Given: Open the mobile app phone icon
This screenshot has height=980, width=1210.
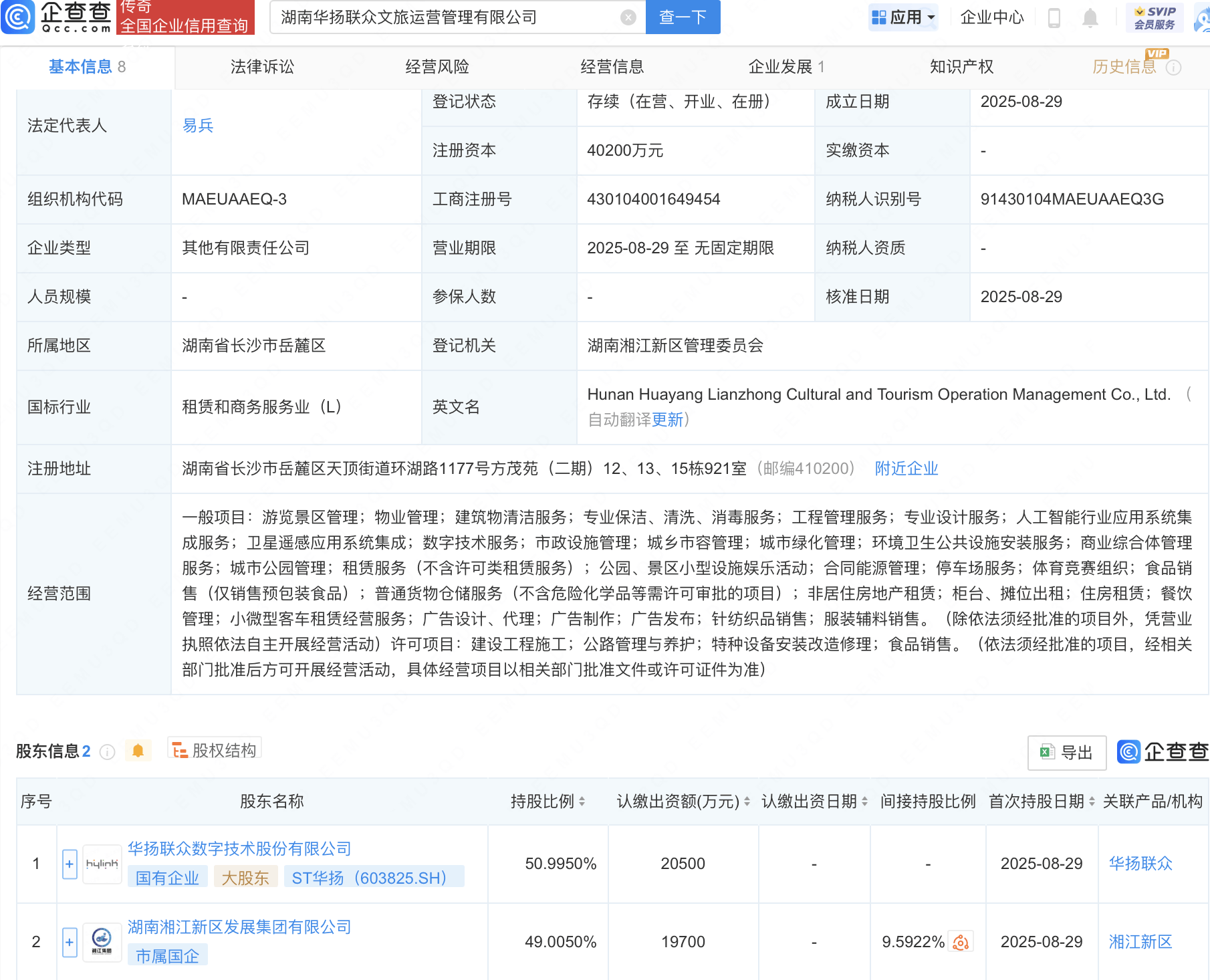Looking at the screenshot, I should [x=1054, y=17].
